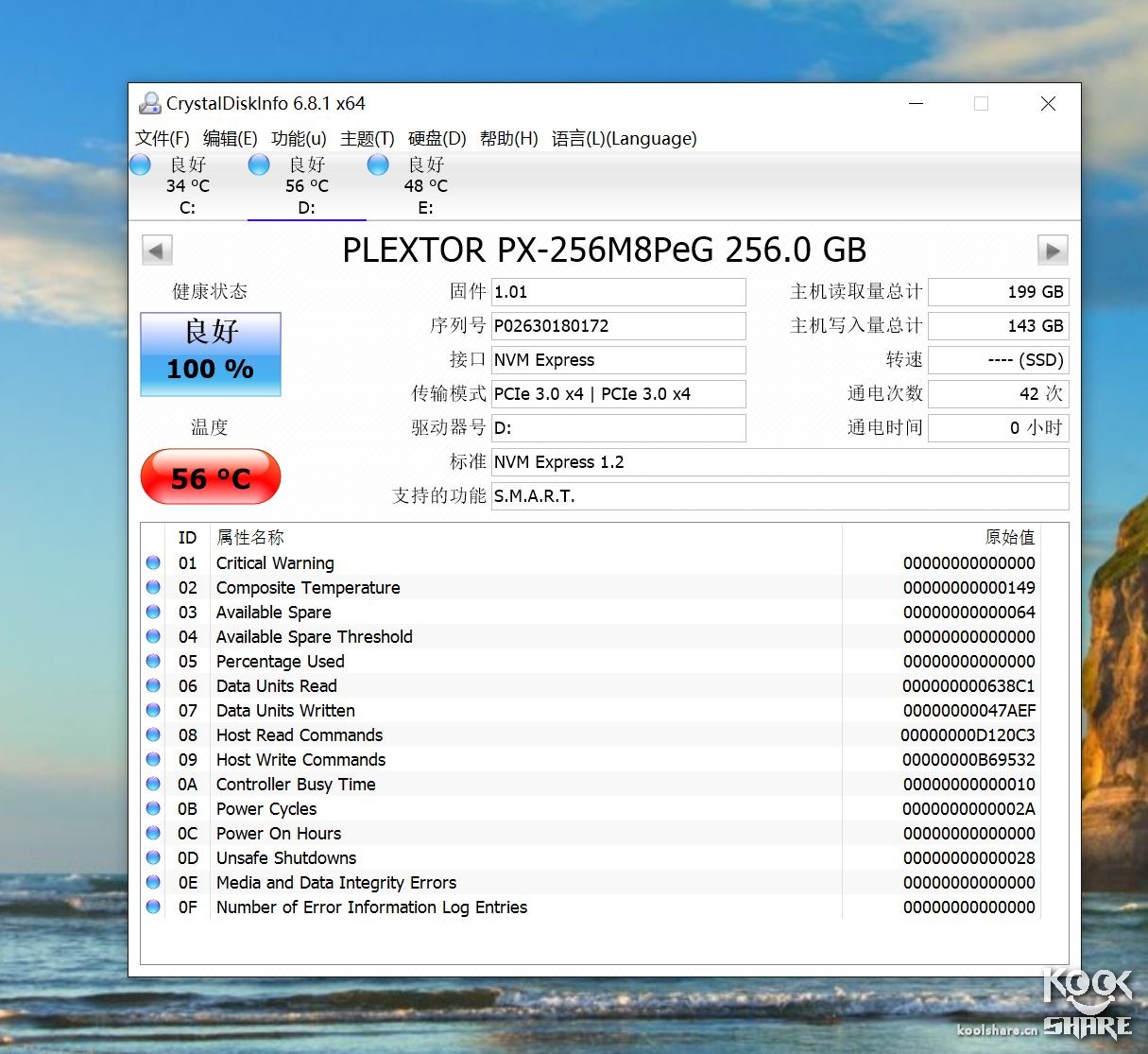Select drive D: status icon

(259, 164)
